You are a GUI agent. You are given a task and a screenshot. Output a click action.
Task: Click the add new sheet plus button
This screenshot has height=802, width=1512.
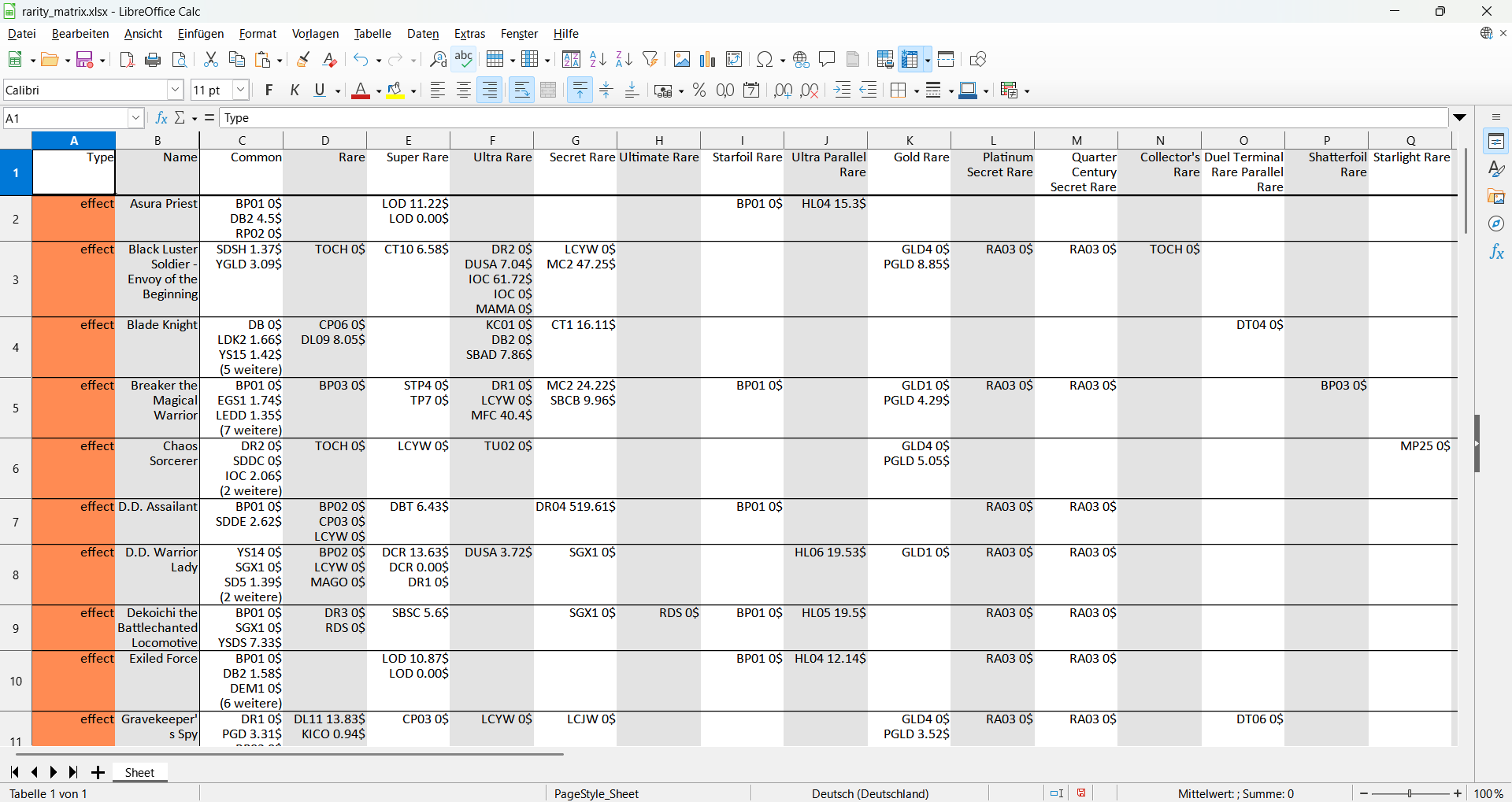tap(98, 772)
